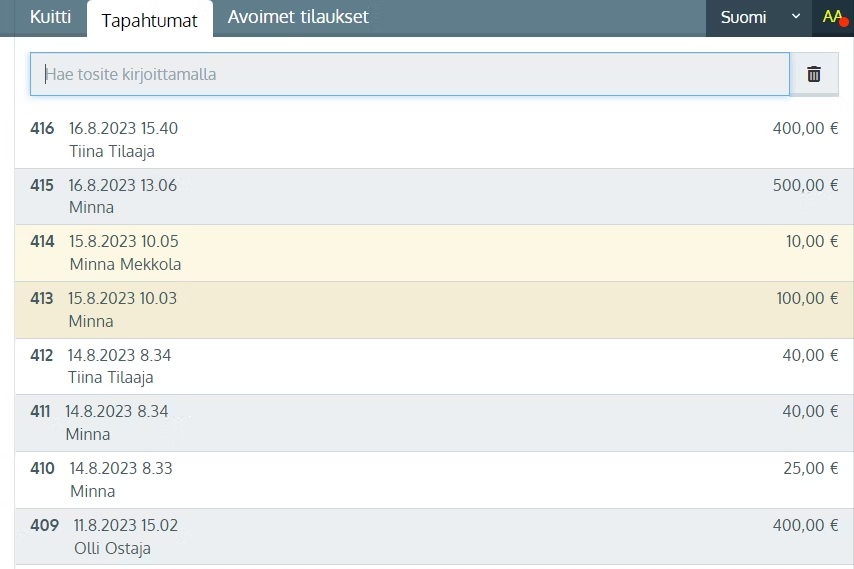Click the 40,00 € amount in row 412
Image resolution: width=854 pixels, height=569 pixels.
[x=810, y=356]
